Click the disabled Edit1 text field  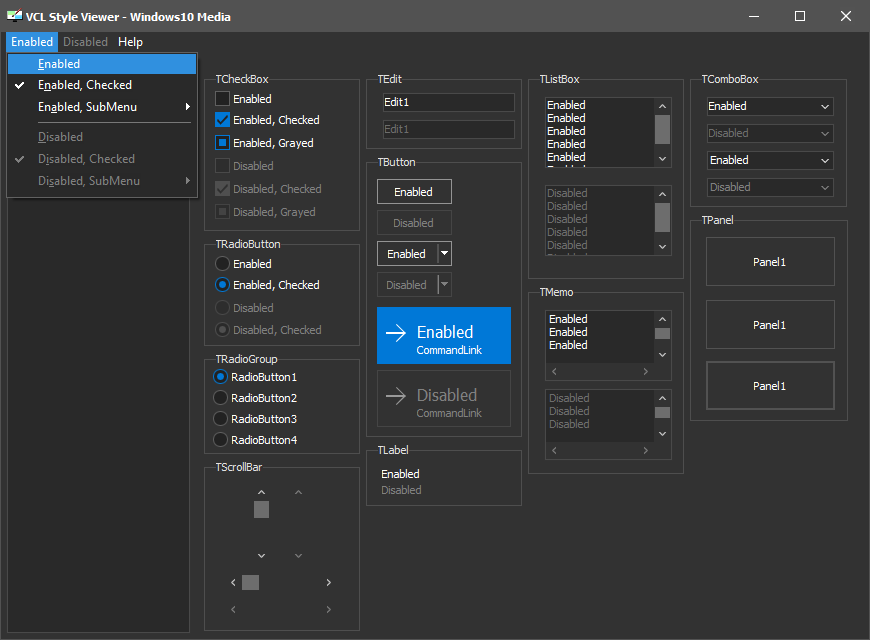click(x=448, y=129)
